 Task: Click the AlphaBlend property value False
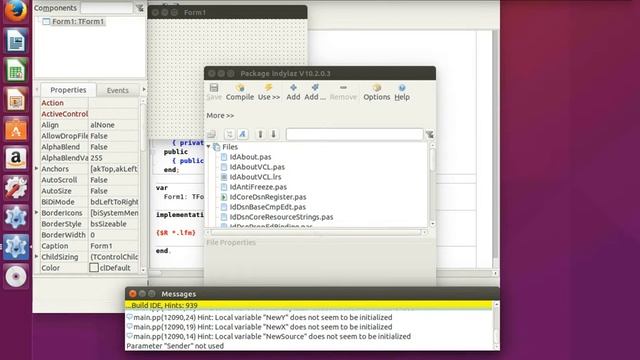(99, 147)
